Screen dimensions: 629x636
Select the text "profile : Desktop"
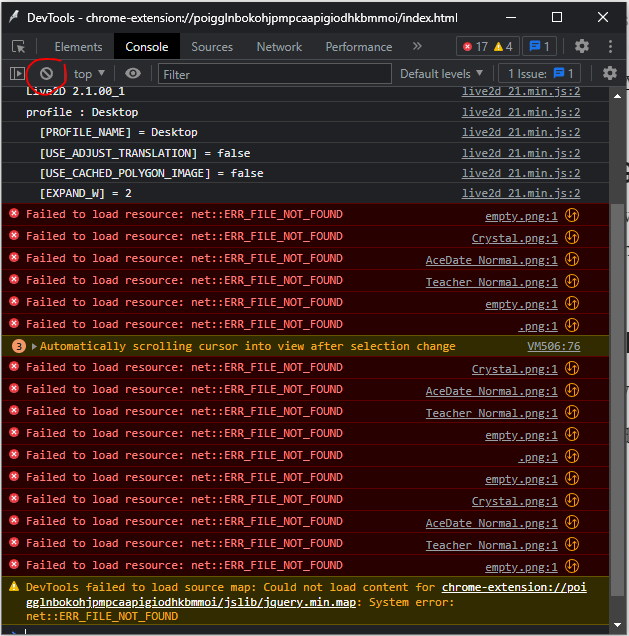tap(82, 112)
